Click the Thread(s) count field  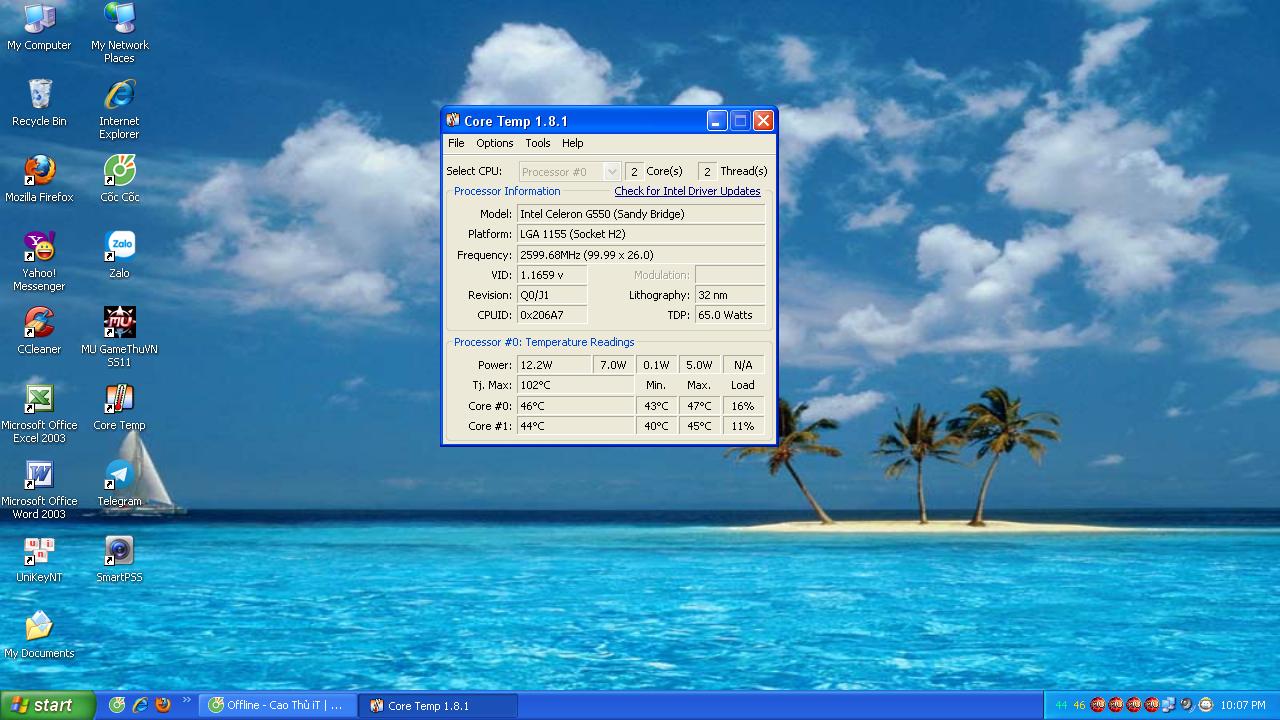coord(707,172)
